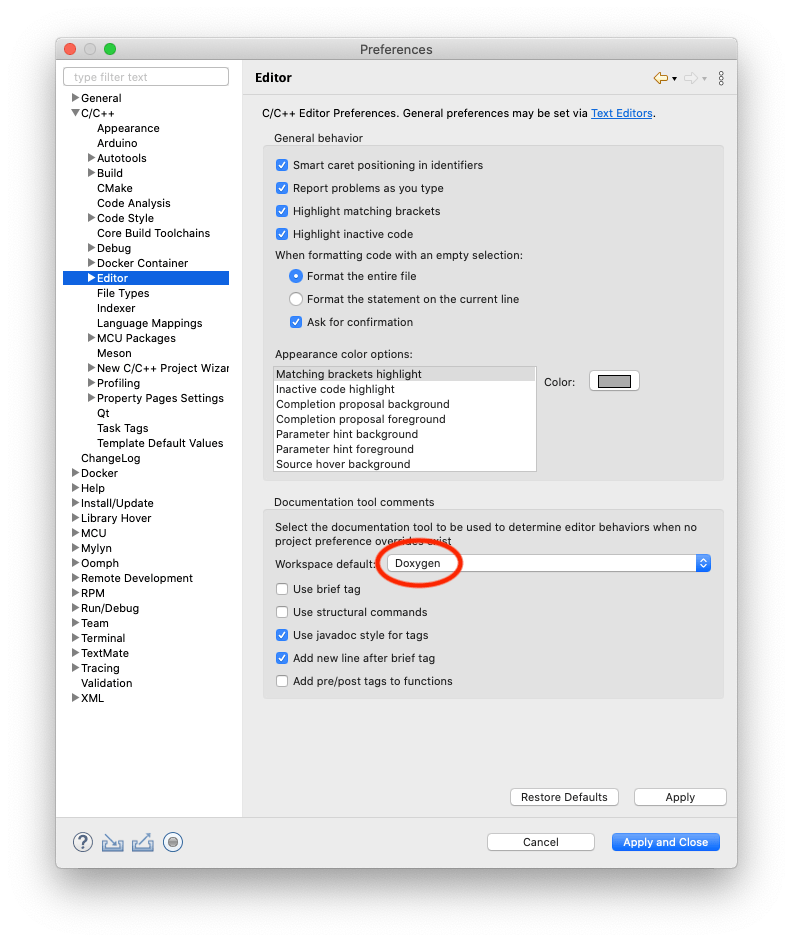This screenshot has width=793, height=942.
Task: Select Inactive code highlight list entry
Action: 404,389
